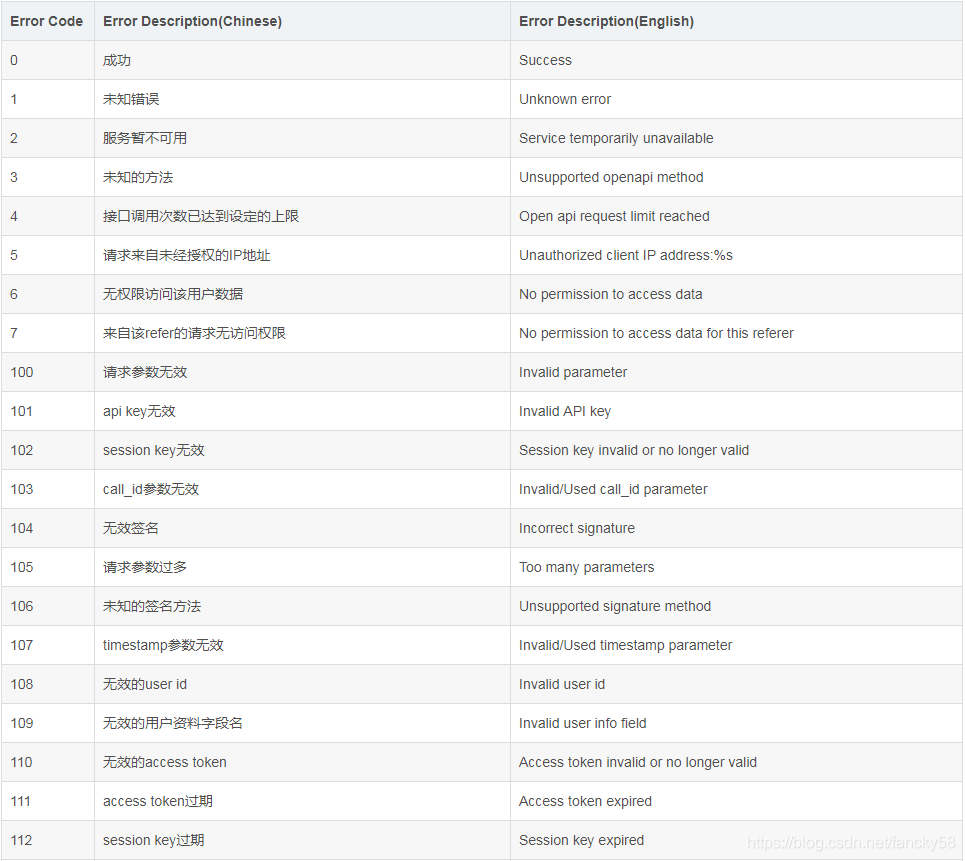The width and height of the screenshot is (965, 861).
Task: Click the Chinese cell '服务暂不可用'
Action: [x=302, y=138]
